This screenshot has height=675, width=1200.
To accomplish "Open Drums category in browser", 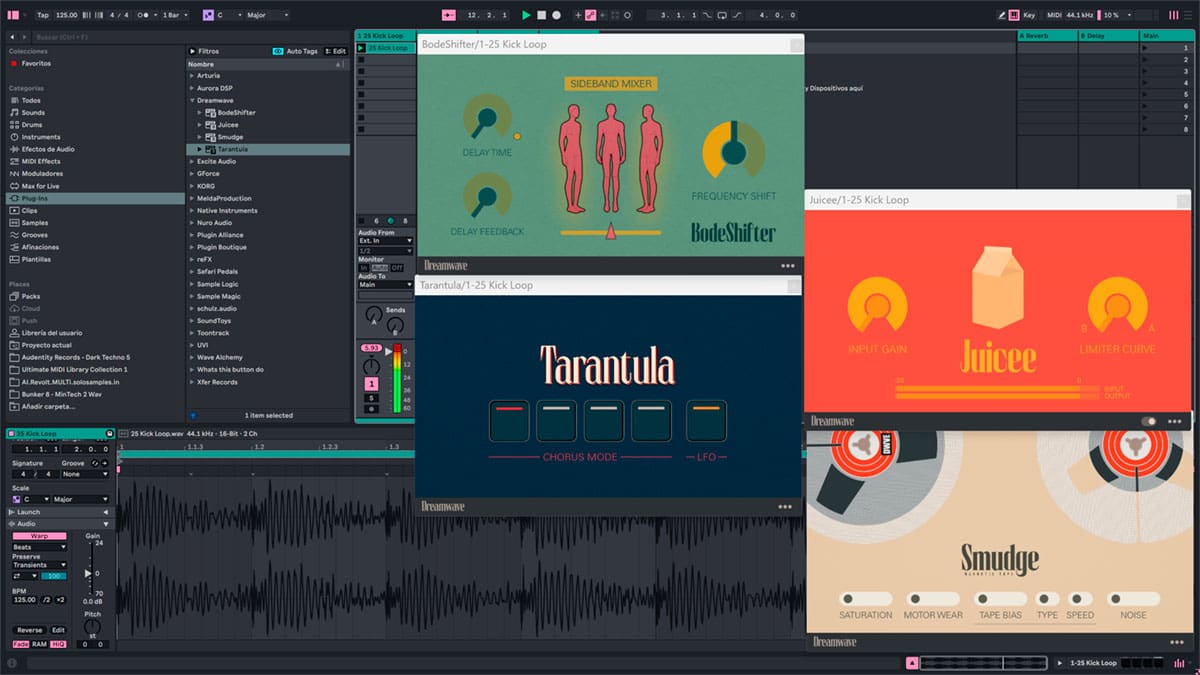I will coord(32,125).
